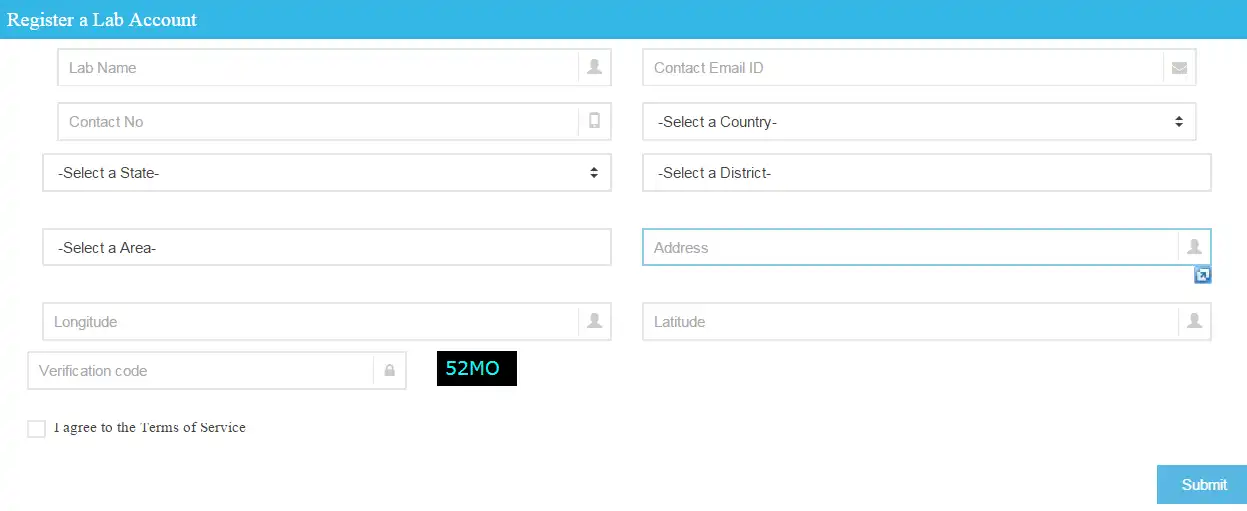This screenshot has height=511, width=1247.
Task: Click the user icon in Address field
Action: [1194, 247]
